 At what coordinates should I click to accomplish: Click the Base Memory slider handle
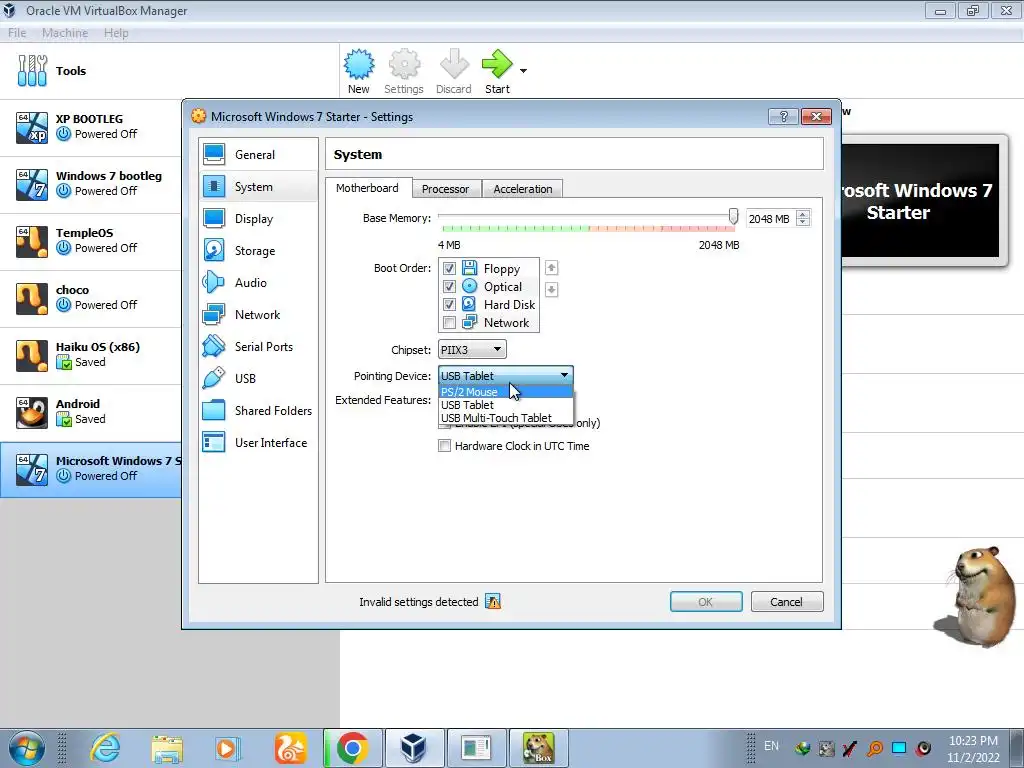coord(733,217)
